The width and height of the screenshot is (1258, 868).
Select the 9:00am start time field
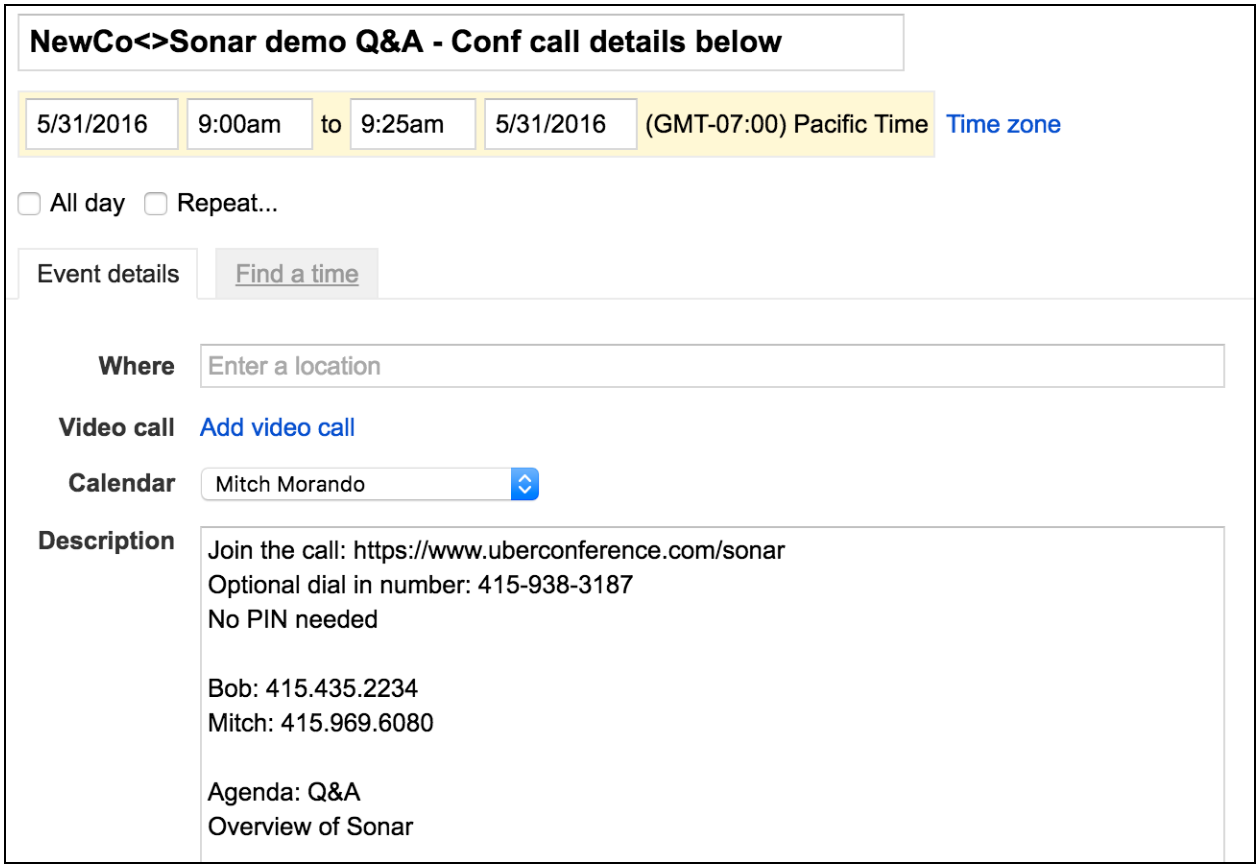[249, 124]
